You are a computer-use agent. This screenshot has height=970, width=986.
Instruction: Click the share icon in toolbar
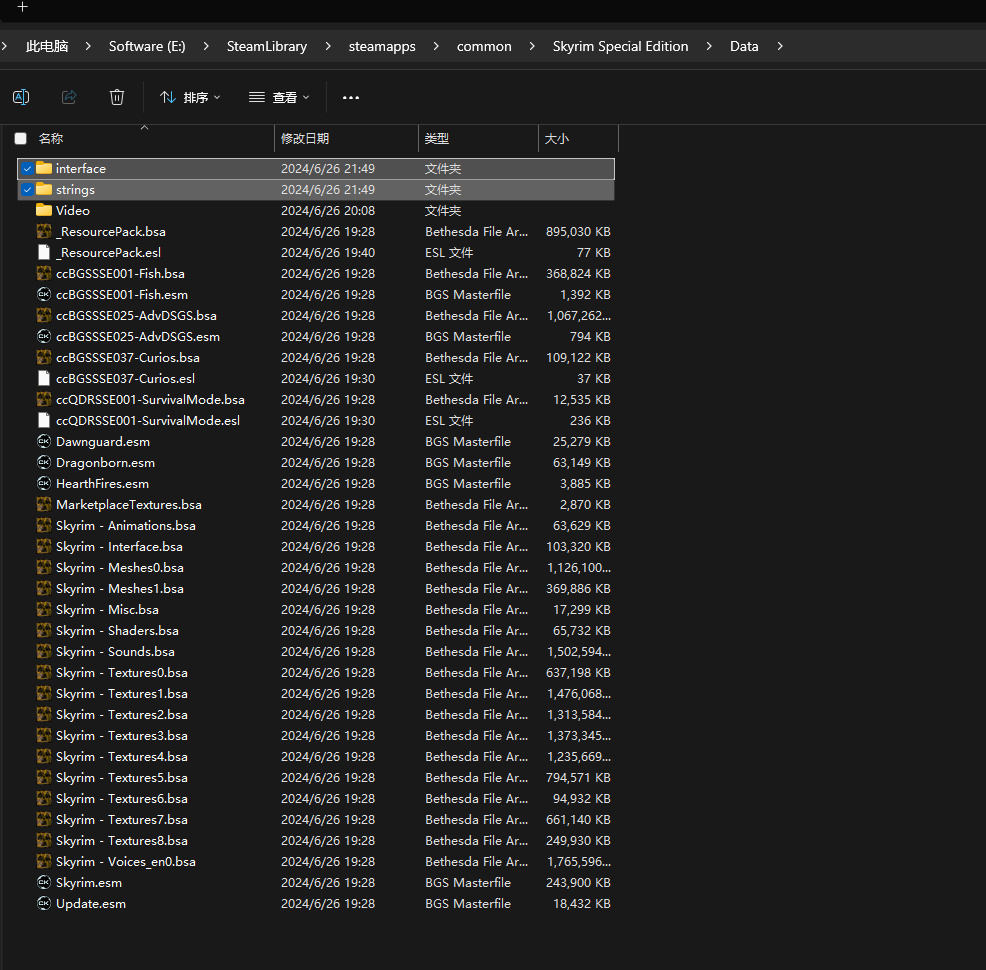69,97
